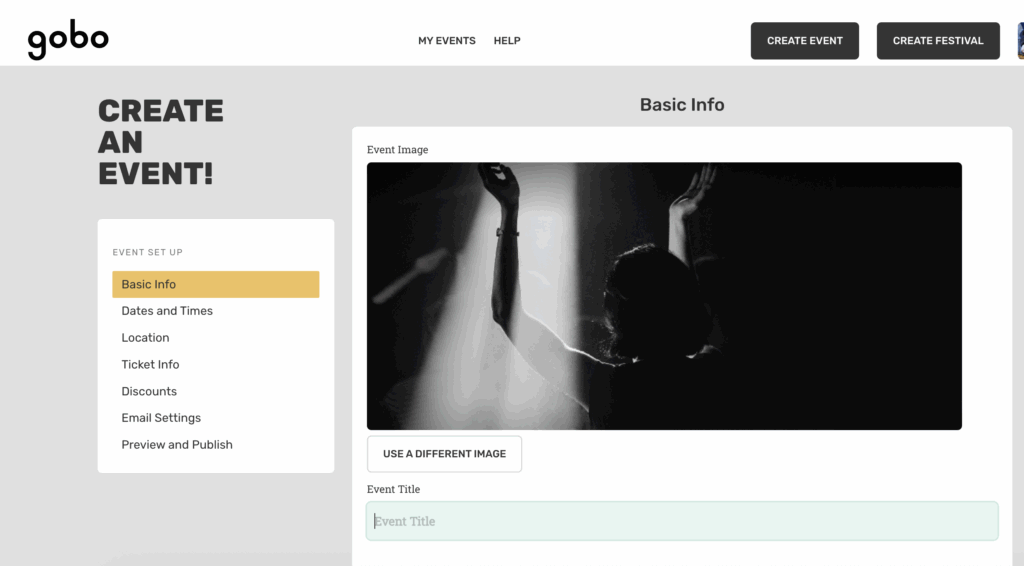Click the event image preview

(664, 296)
